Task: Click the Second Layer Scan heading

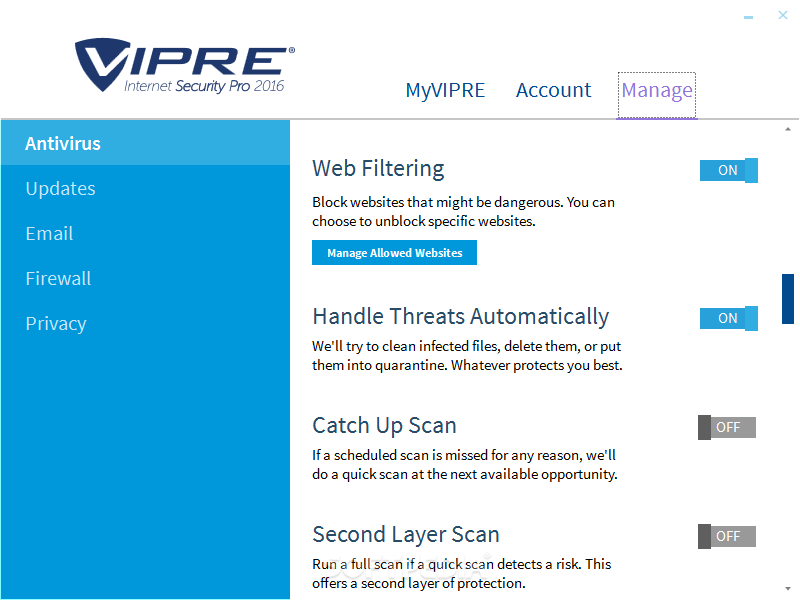Action: click(x=406, y=535)
